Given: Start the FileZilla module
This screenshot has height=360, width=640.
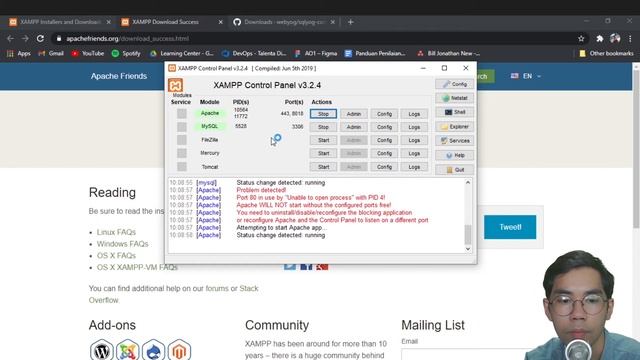Looking at the screenshot, I should (x=323, y=140).
